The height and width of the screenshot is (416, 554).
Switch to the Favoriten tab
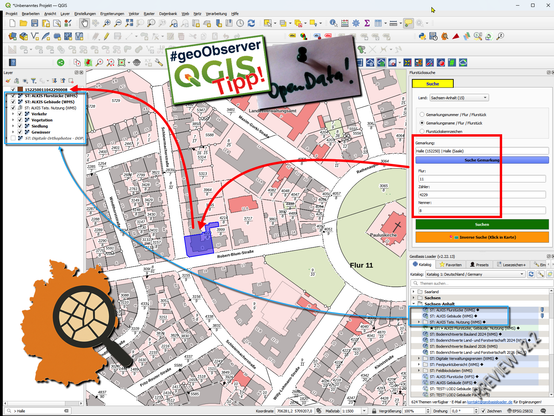pyautogui.click(x=450, y=264)
